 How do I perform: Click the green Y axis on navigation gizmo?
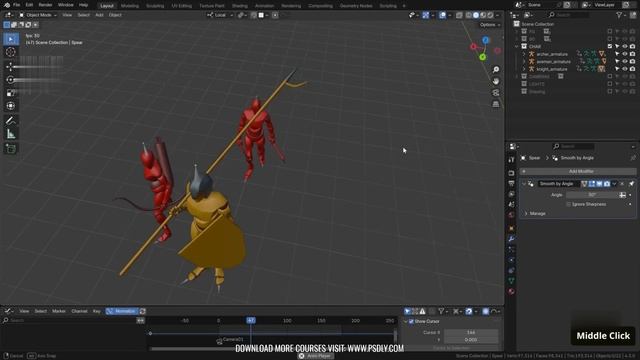click(x=482, y=57)
